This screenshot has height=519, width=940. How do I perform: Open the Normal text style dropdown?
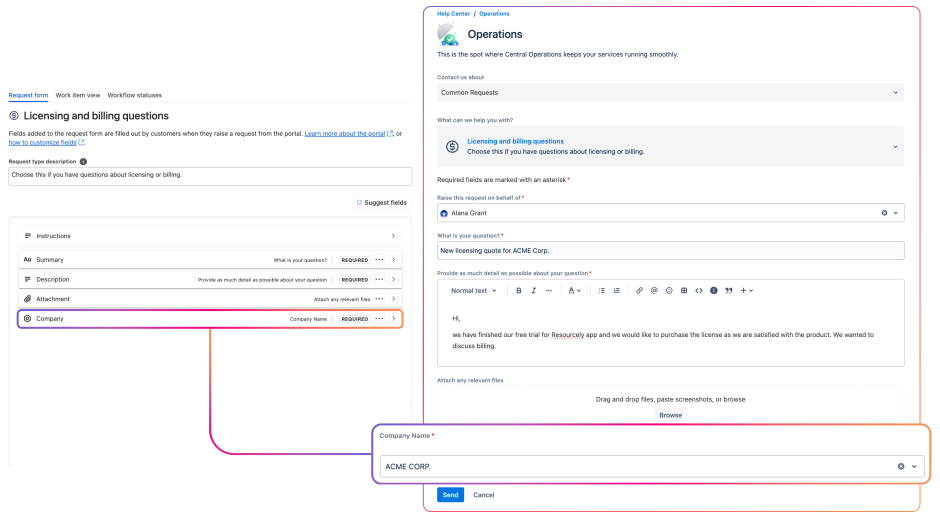[x=473, y=291]
